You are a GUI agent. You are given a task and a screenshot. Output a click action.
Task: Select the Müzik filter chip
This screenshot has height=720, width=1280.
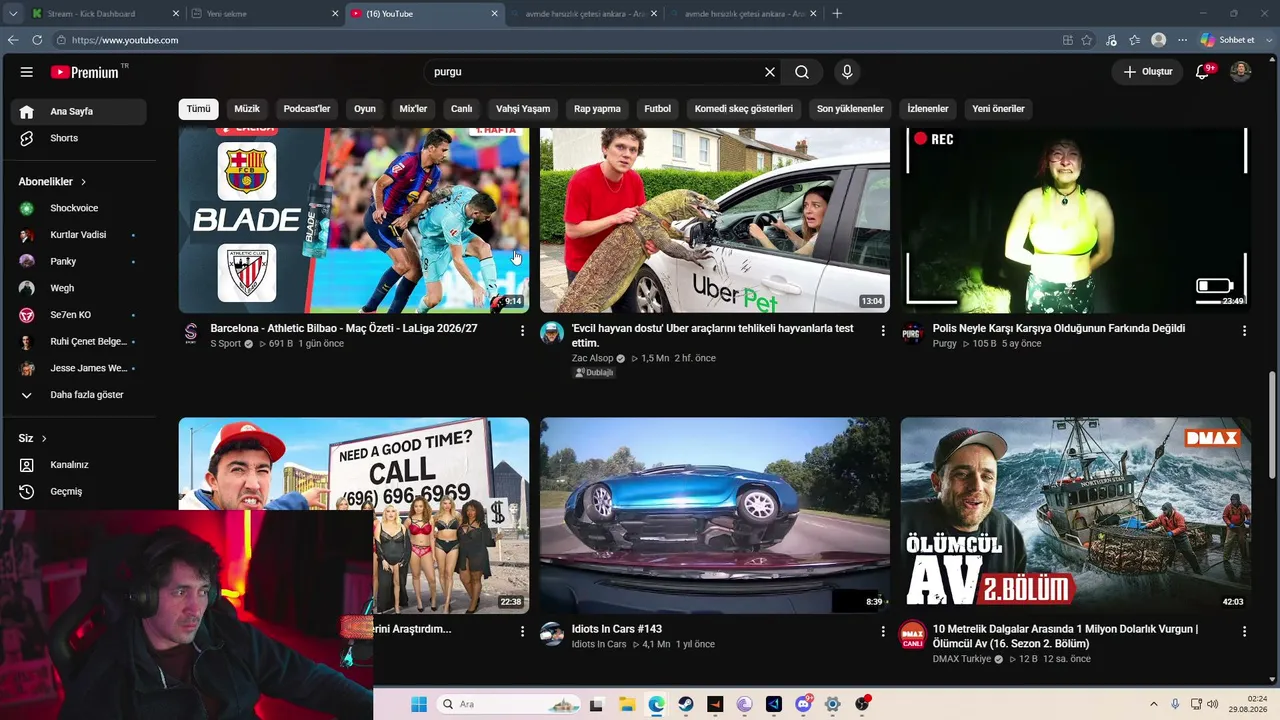click(x=247, y=108)
